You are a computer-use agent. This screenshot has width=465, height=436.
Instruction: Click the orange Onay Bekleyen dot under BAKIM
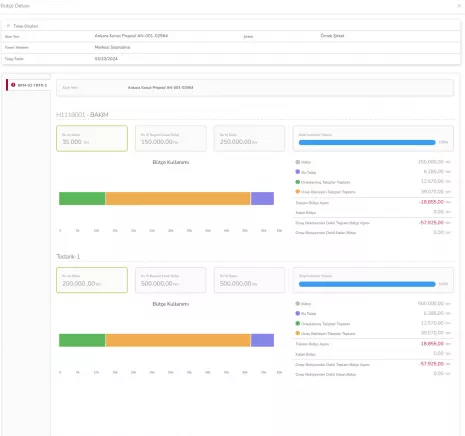click(x=298, y=192)
